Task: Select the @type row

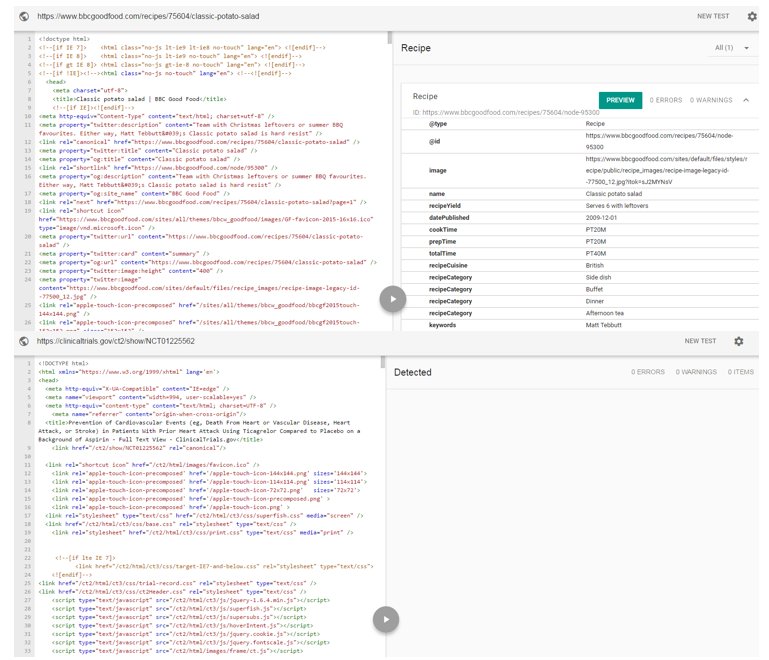Action: click(580, 124)
